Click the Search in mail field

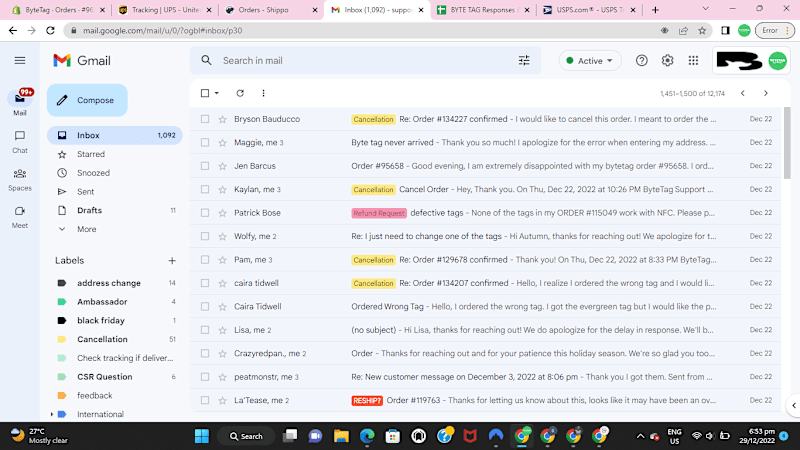(365, 61)
